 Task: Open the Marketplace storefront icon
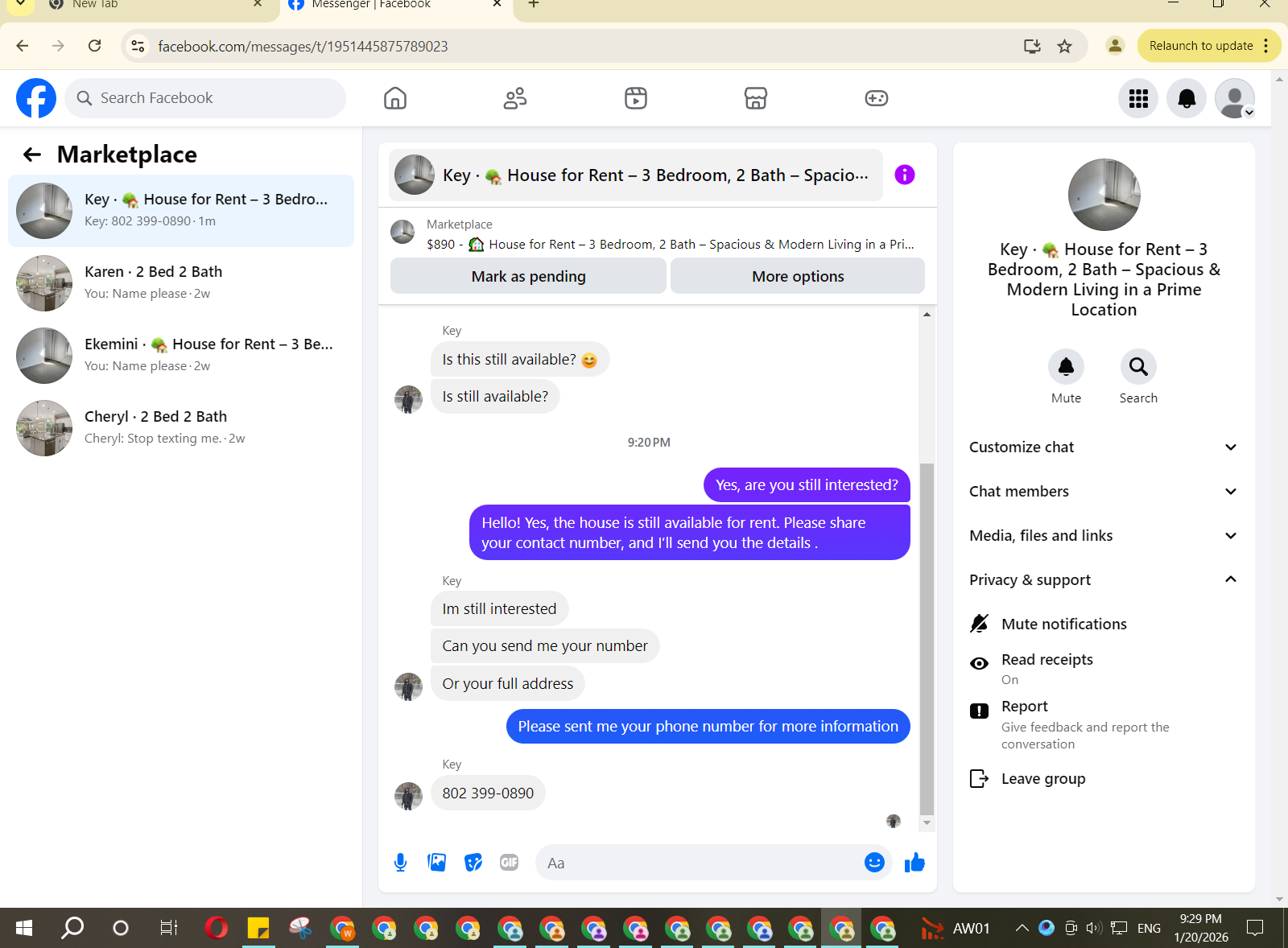click(x=756, y=98)
